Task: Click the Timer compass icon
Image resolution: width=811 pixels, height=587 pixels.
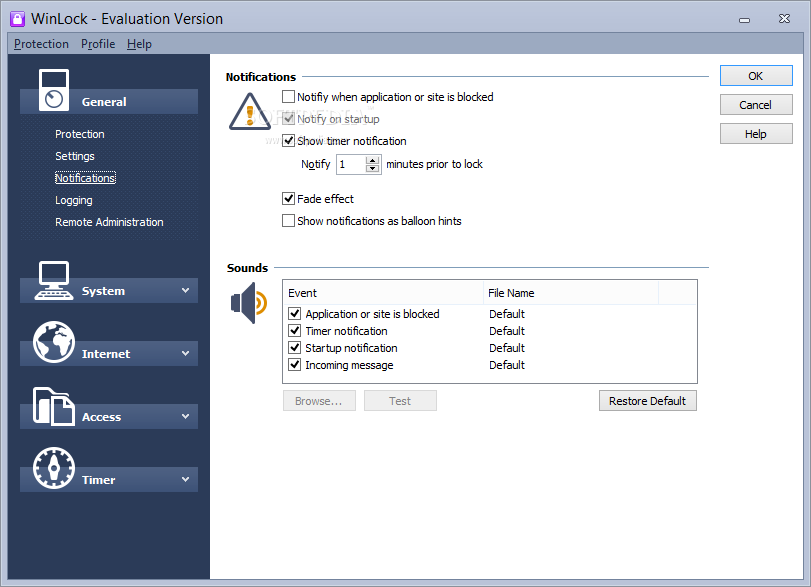Action: click(54, 468)
